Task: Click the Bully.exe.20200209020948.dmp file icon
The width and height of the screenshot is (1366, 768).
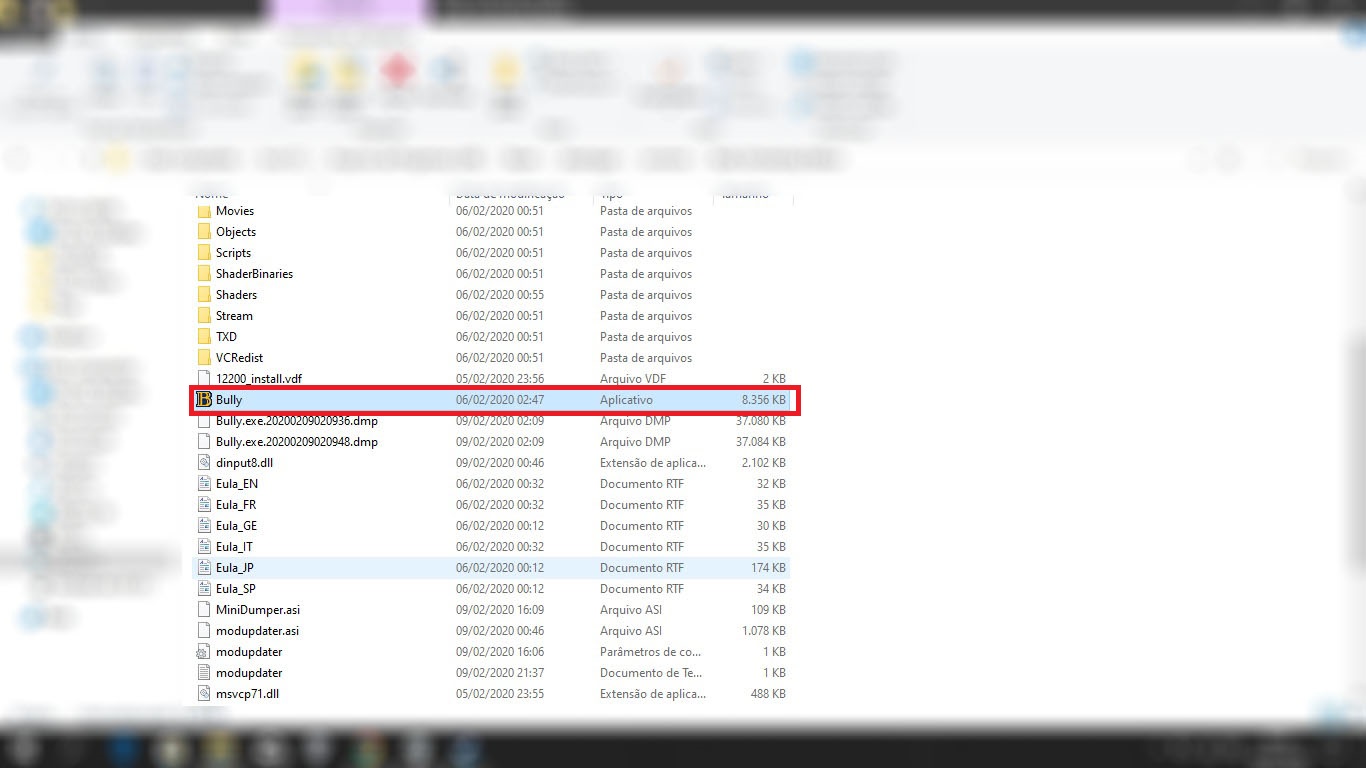Action: [x=204, y=442]
